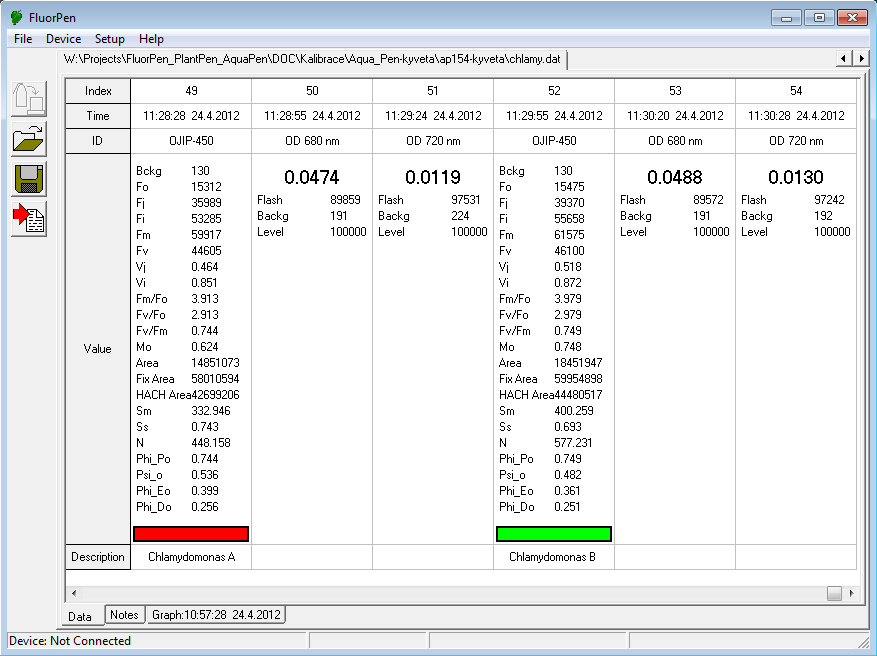Open the Device menu

(63, 39)
